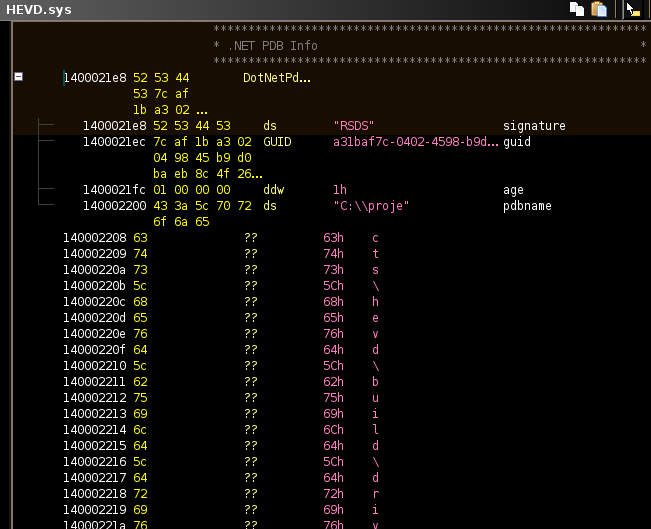Click the character 'e' on row 14000220d
This screenshot has height=529, width=651.
pos(375,318)
